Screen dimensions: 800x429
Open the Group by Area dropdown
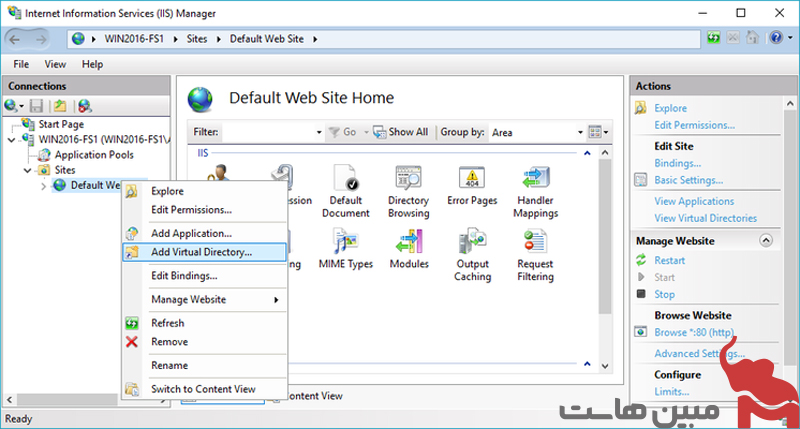point(580,132)
